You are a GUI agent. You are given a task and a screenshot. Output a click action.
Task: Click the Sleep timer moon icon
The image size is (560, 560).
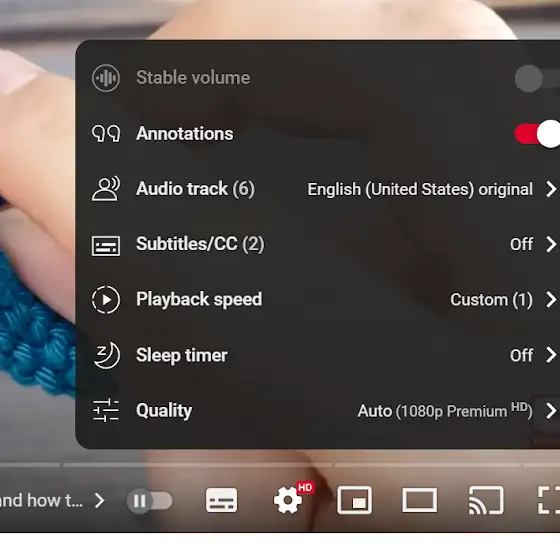[x=106, y=355]
